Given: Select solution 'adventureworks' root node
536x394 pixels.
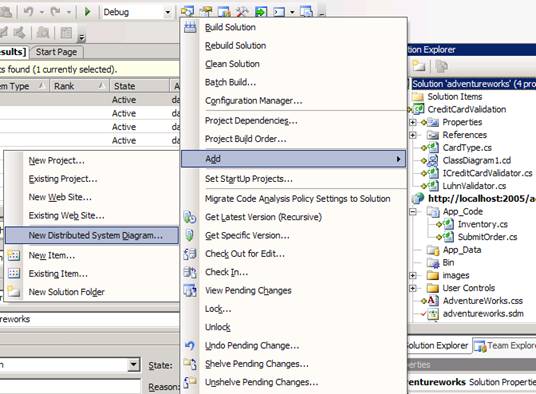Looking at the screenshot, I should coord(473,84).
